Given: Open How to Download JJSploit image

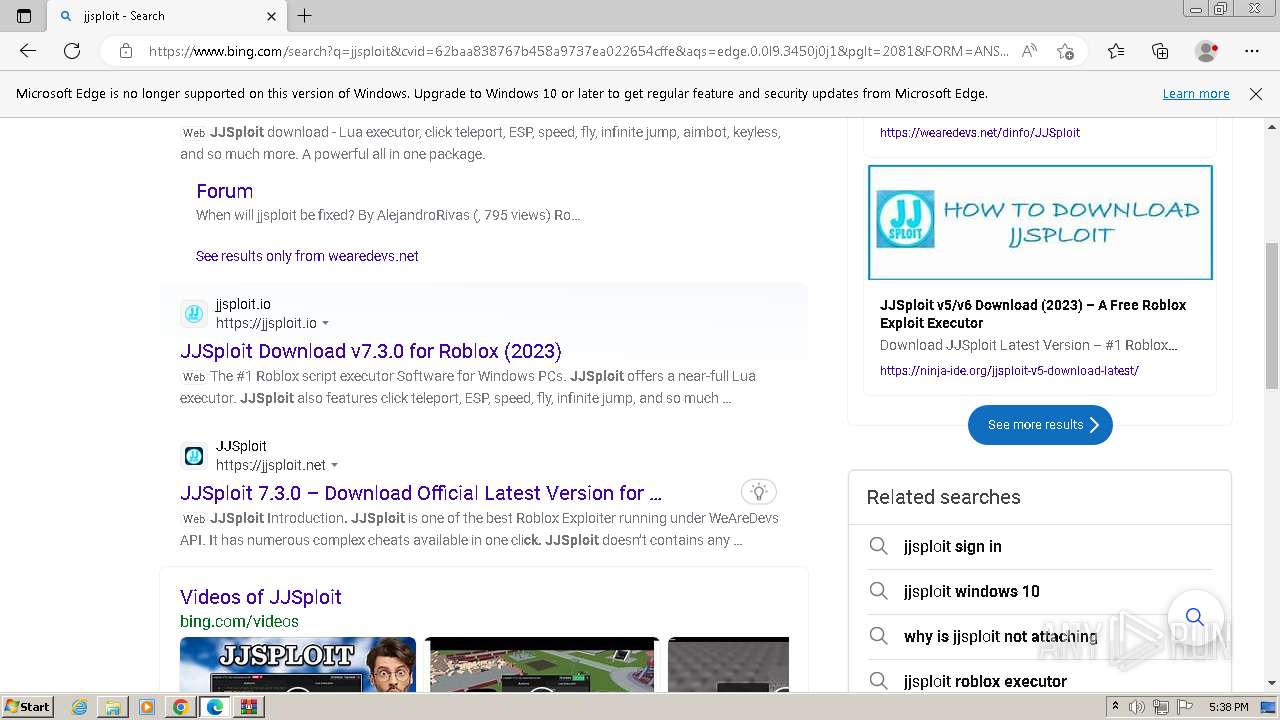Looking at the screenshot, I should click(x=1040, y=223).
